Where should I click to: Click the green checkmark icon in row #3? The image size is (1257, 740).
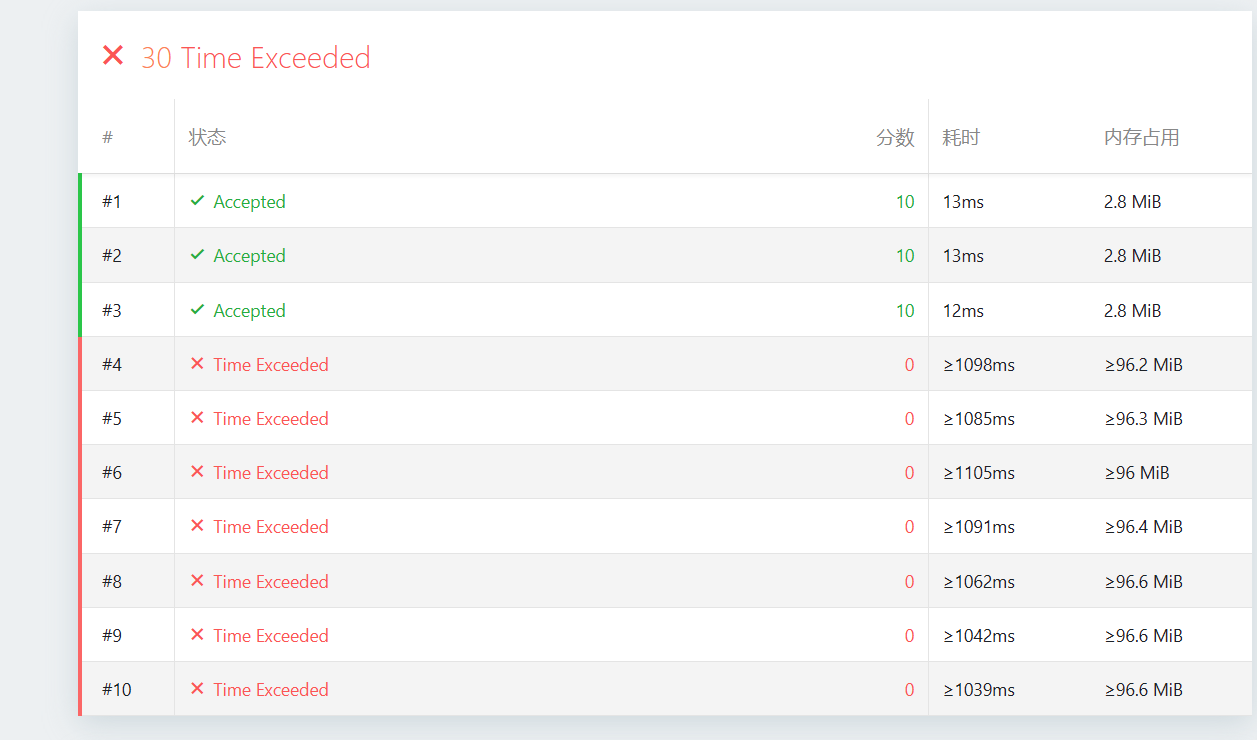198,310
